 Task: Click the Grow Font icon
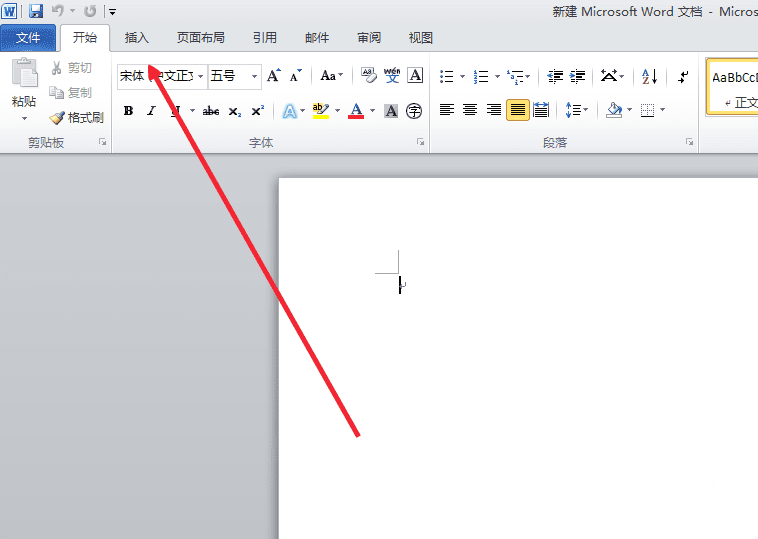pos(274,76)
